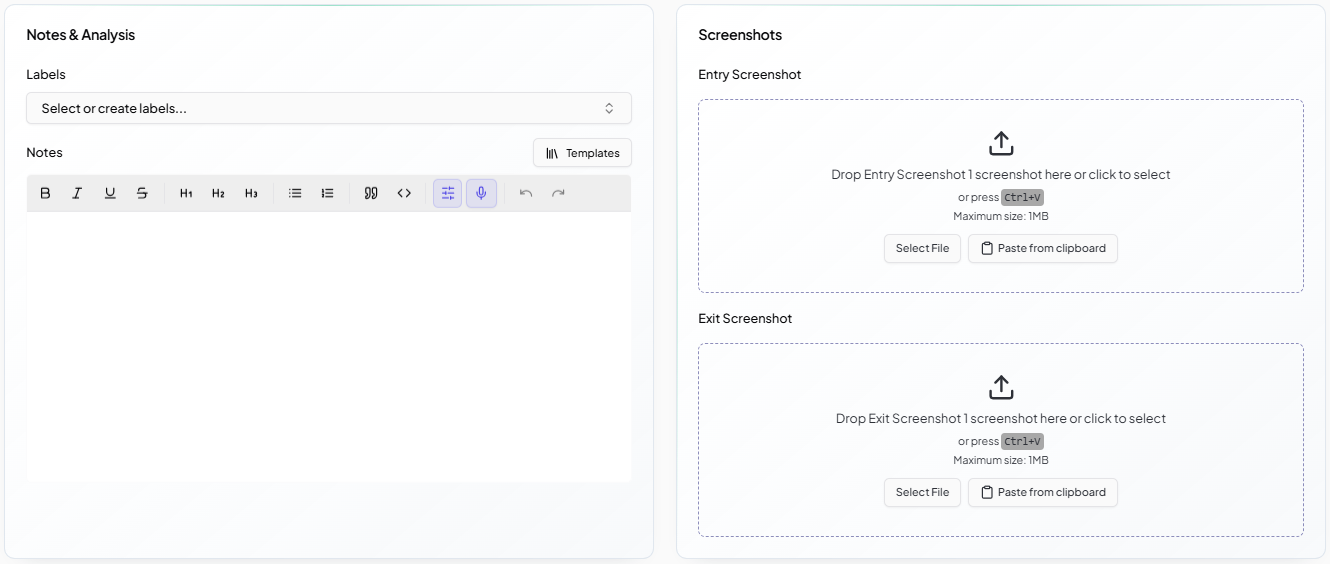Toggle strikethrough formatting in Notes toolbar
This screenshot has width=1330, height=564.
coord(142,193)
